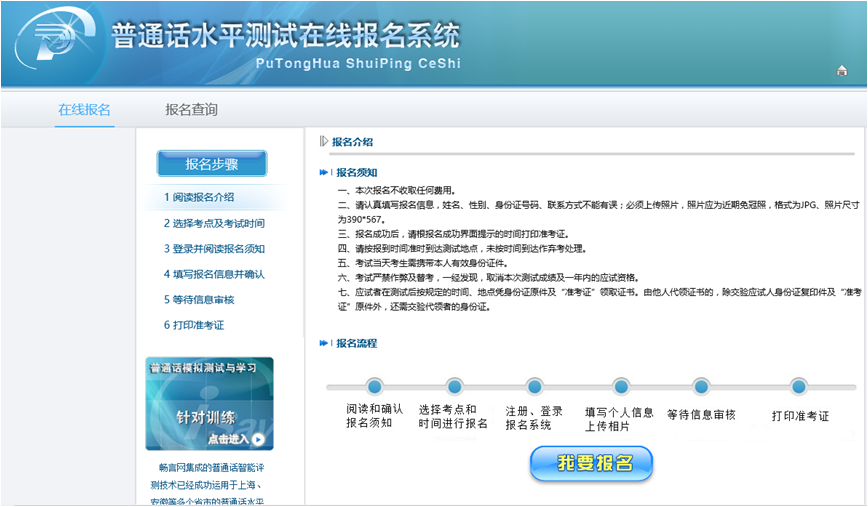Click the 报名步骤 header button

[x=212, y=164]
